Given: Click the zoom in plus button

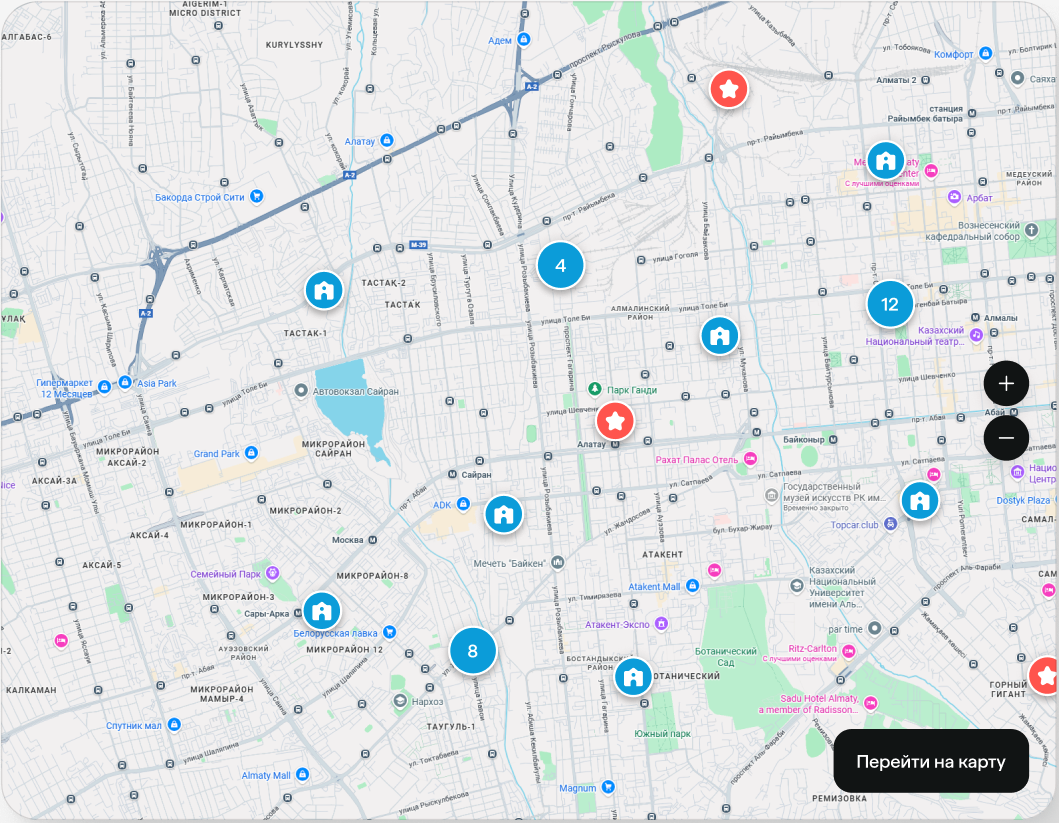Looking at the screenshot, I should (1006, 383).
